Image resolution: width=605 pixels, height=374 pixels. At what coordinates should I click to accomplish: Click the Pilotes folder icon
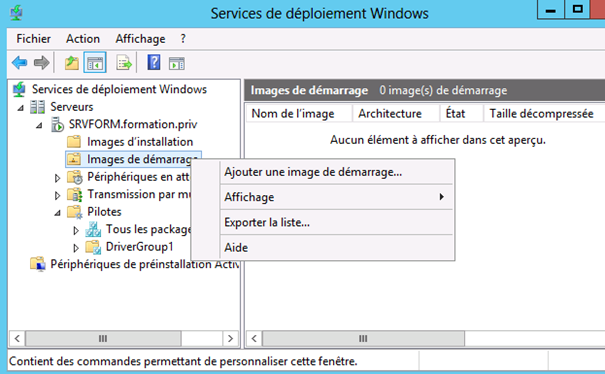pyautogui.click(x=75, y=212)
